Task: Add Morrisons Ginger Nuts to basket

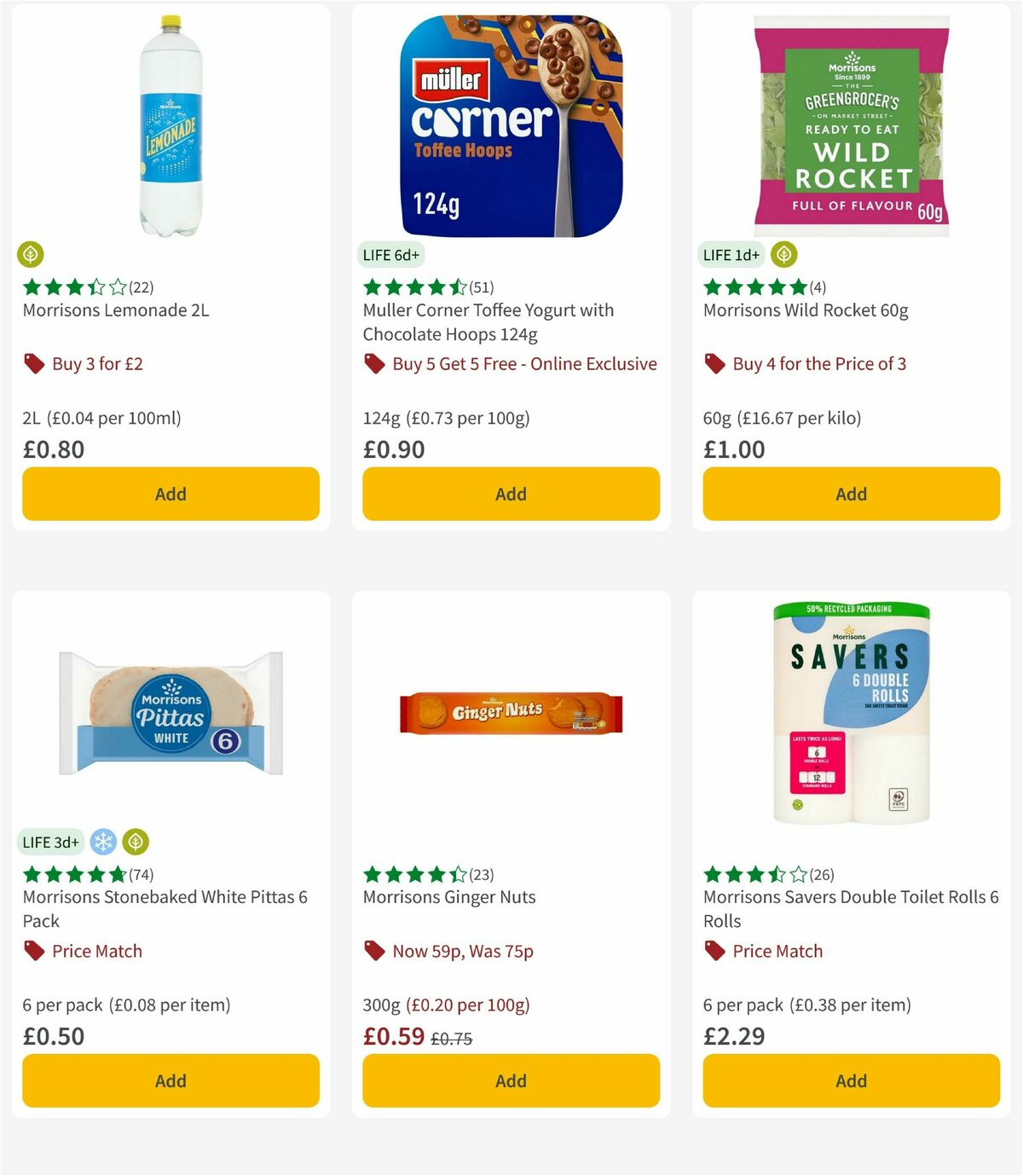Action: [x=510, y=1080]
